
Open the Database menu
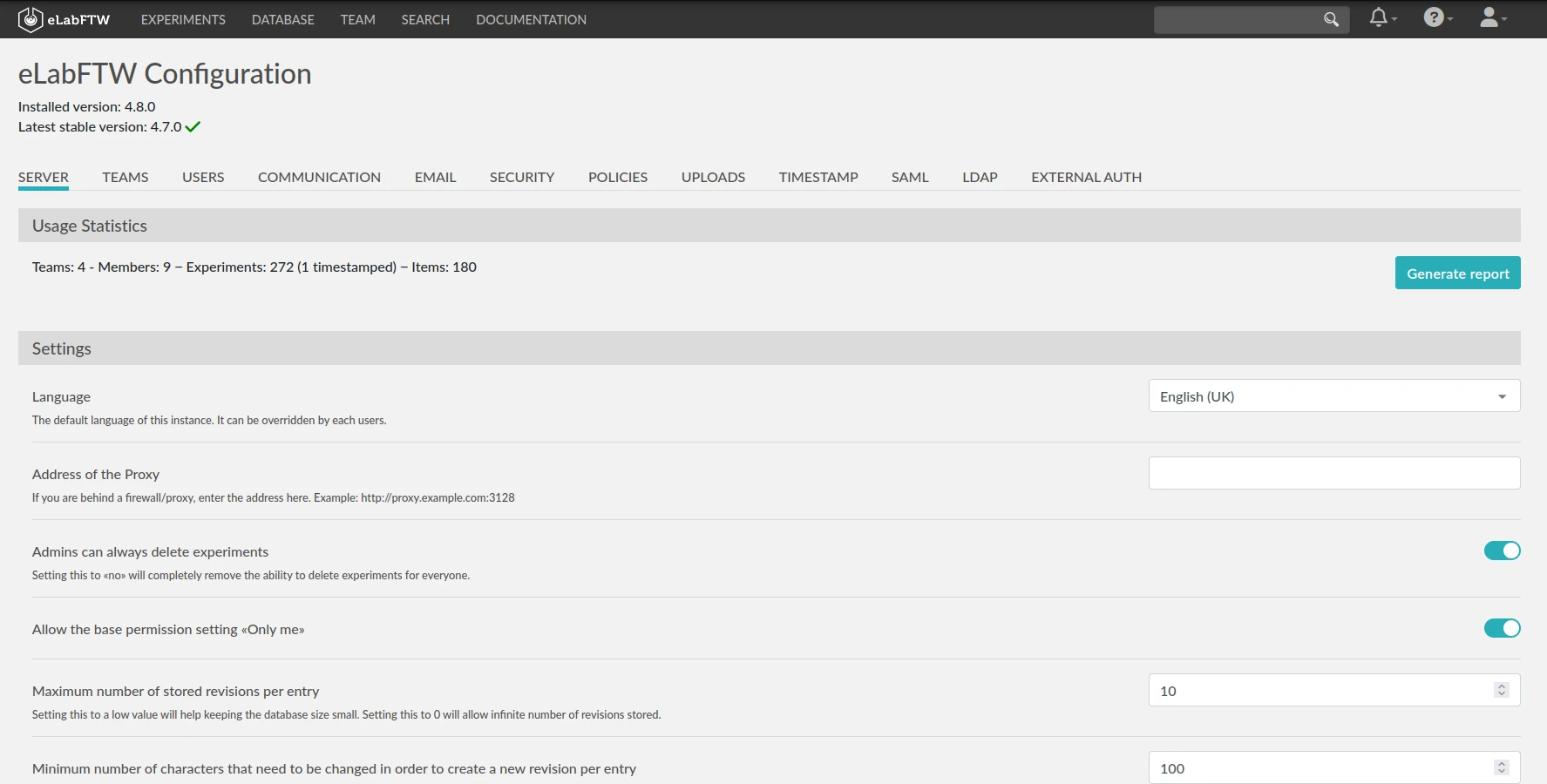(283, 19)
